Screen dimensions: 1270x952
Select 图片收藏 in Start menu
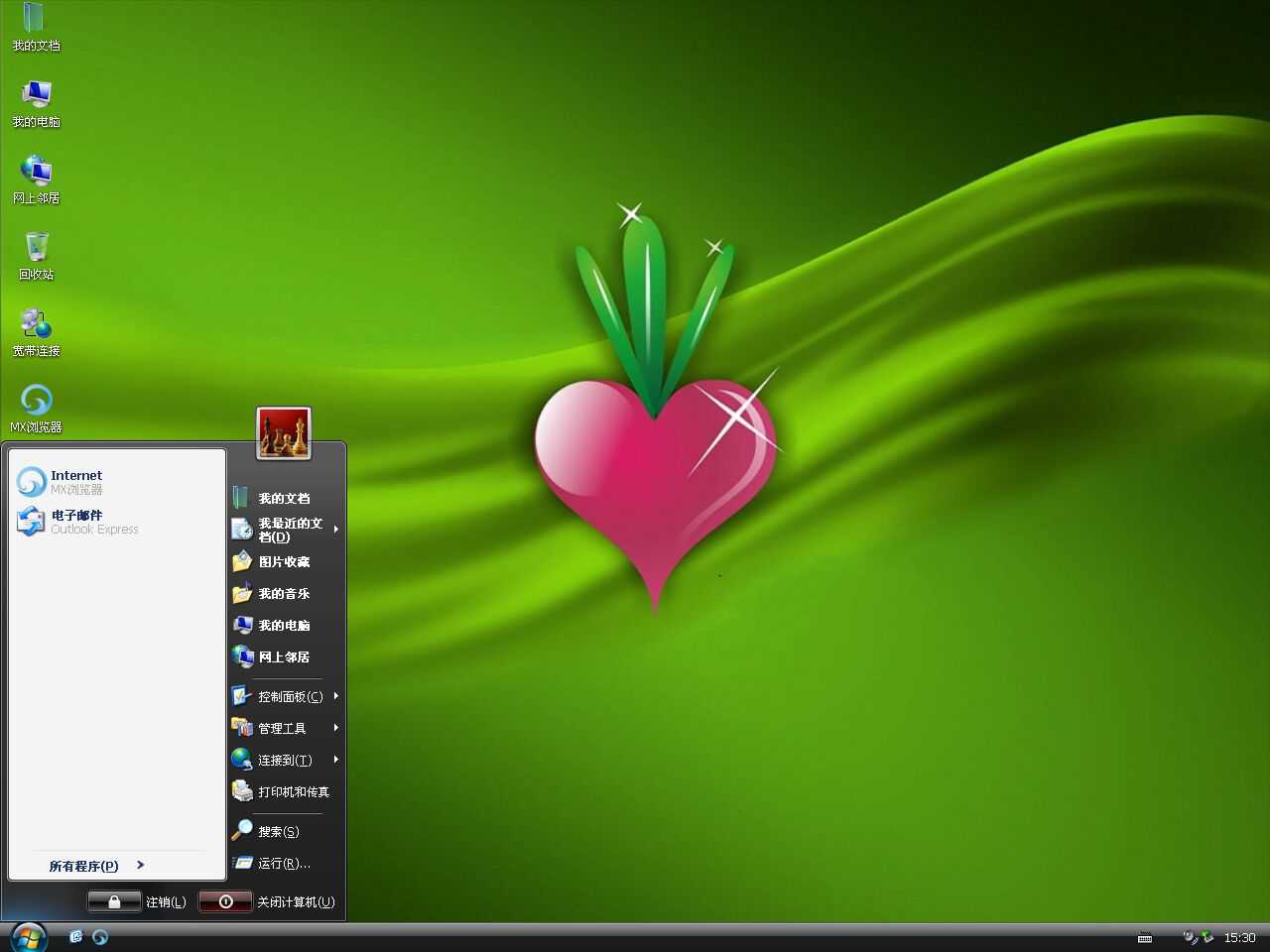tap(284, 561)
